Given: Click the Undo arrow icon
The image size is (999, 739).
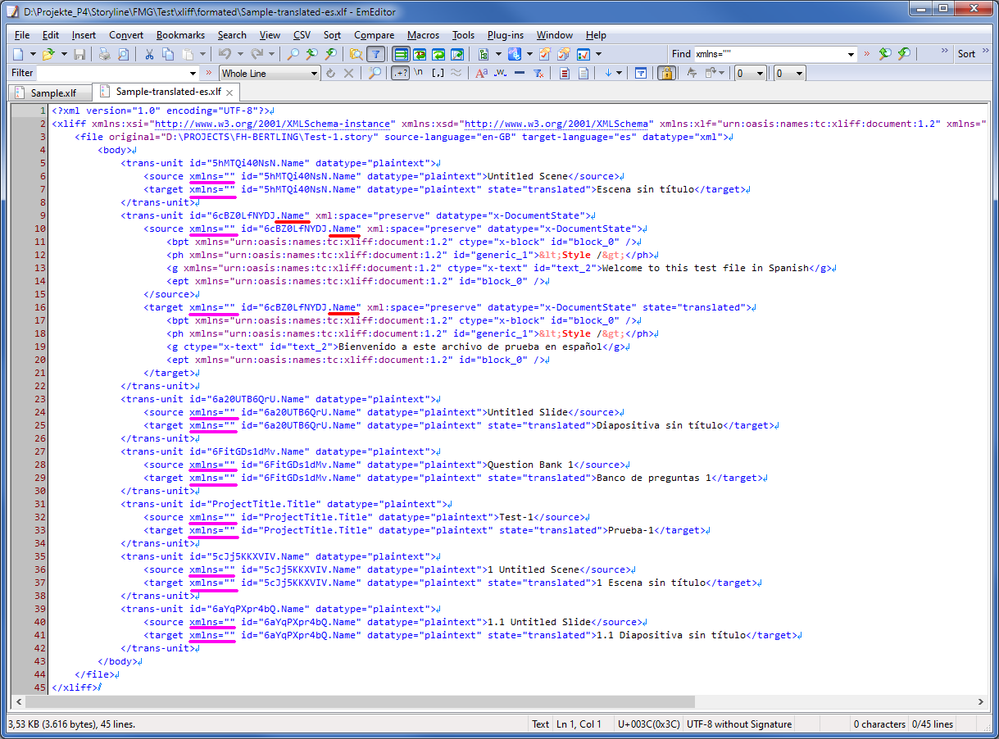Looking at the screenshot, I should tap(225, 54).
